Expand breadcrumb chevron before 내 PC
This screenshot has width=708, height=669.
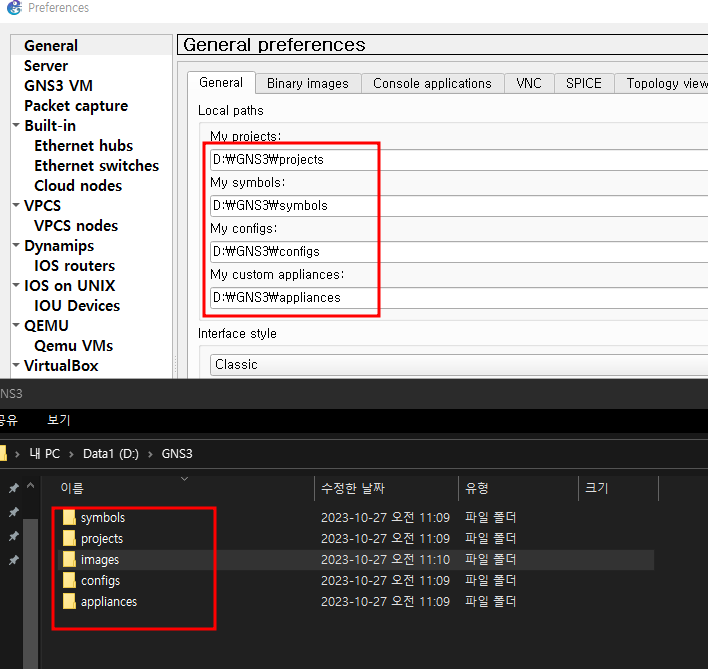coord(17,454)
